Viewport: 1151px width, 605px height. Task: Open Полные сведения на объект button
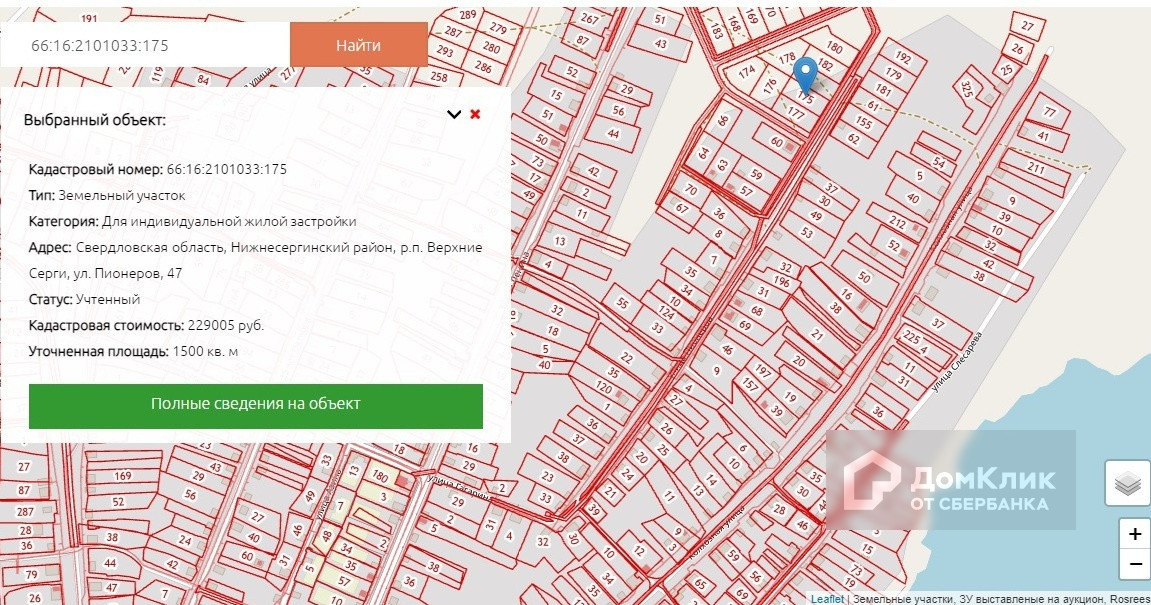(x=255, y=405)
